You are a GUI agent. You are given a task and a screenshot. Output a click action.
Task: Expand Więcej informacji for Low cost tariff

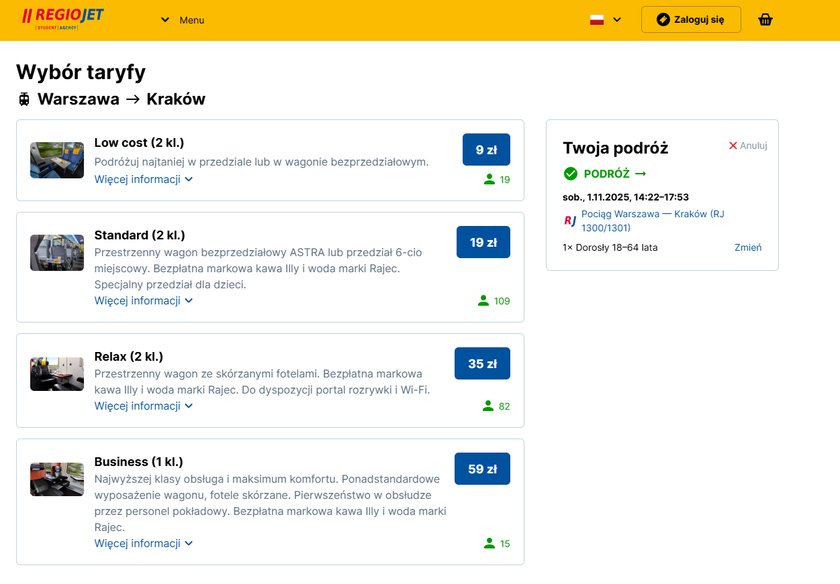[x=143, y=180]
